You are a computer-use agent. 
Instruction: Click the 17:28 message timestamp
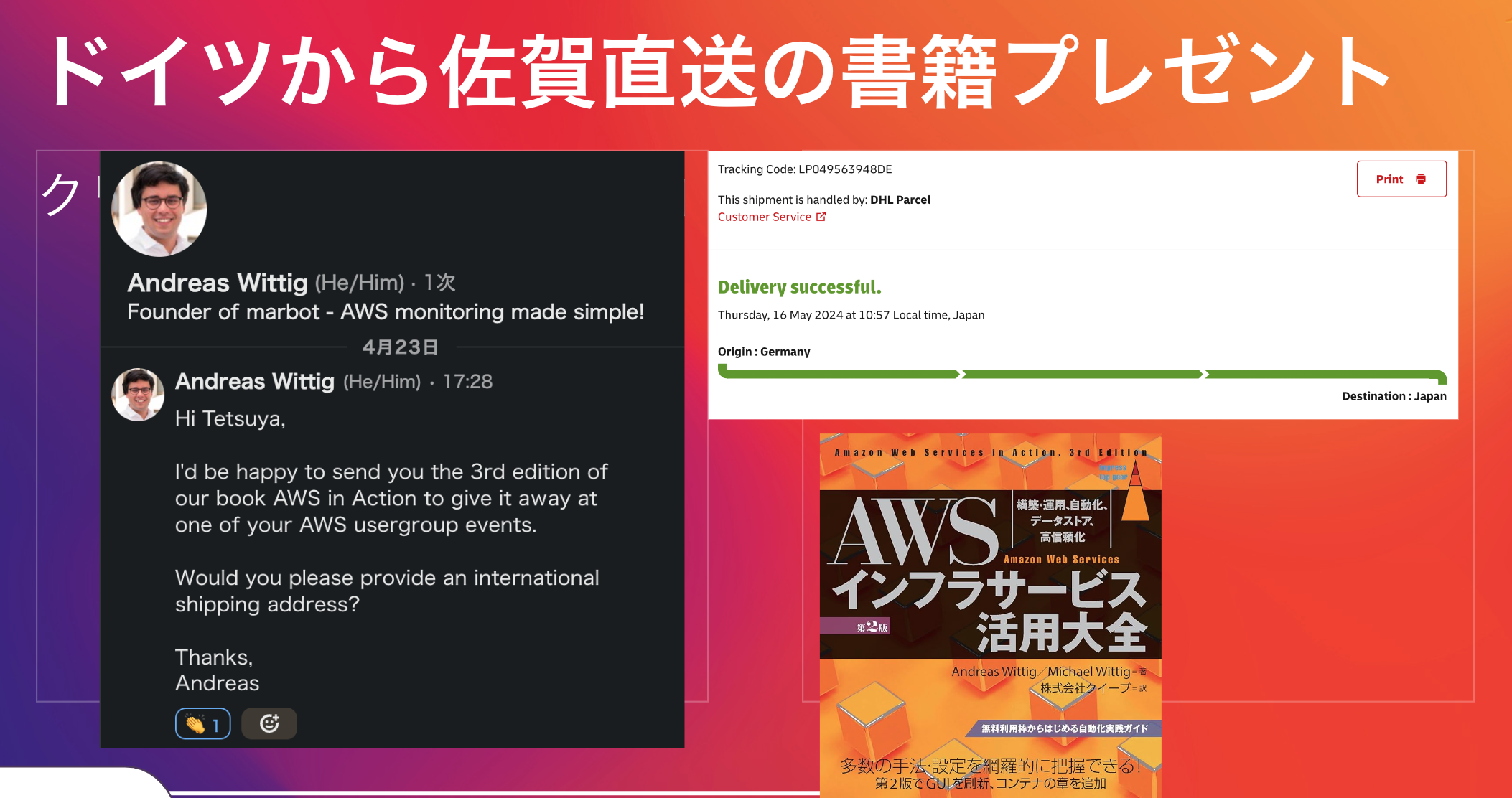[x=467, y=382]
